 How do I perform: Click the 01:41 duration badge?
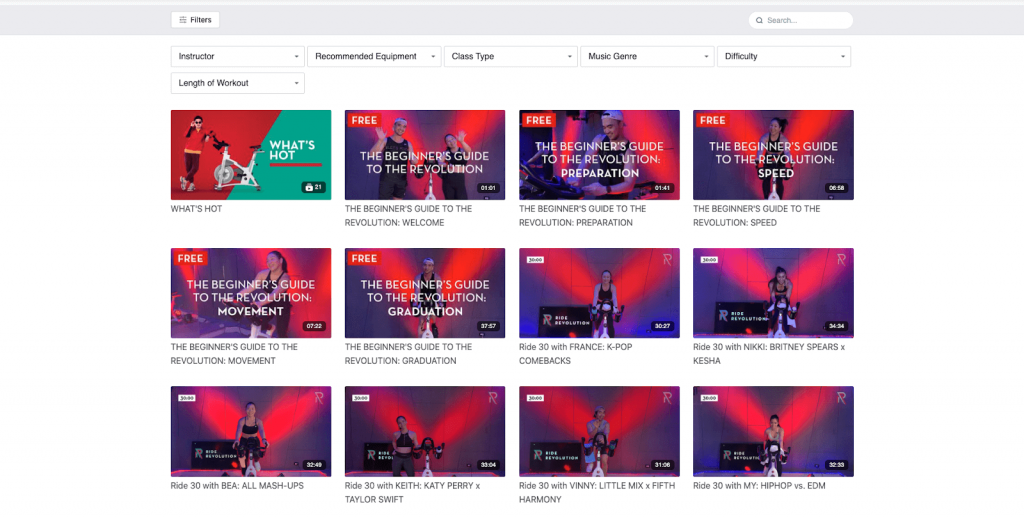click(x=662, y=188)
